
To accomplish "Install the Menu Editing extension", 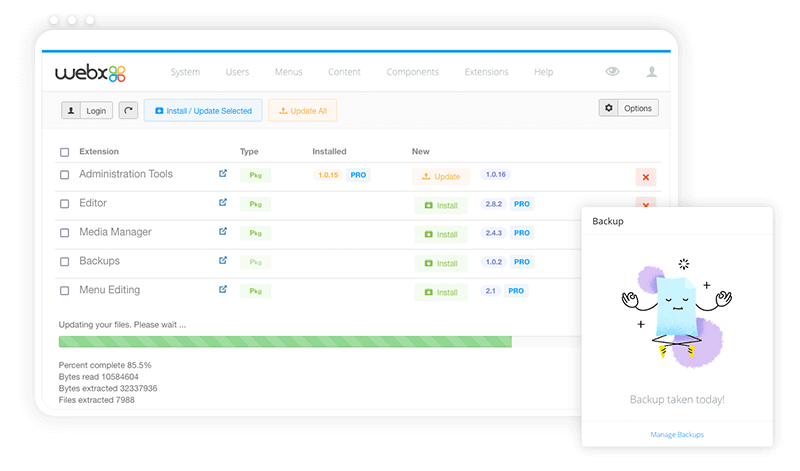I will coord(441,292).
